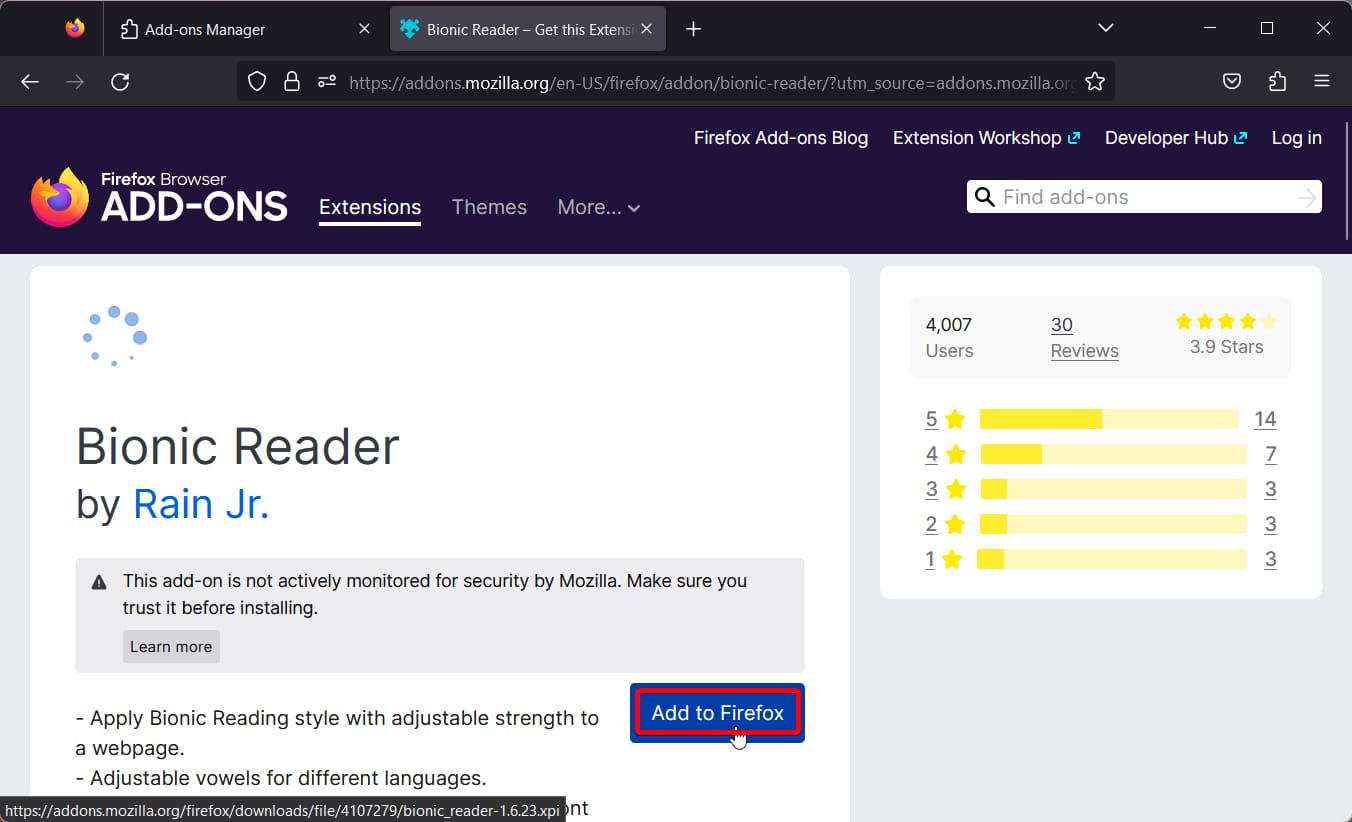1352x822 pixels.
Task: Click the Add to Firefox button
Action: [718, 713]
